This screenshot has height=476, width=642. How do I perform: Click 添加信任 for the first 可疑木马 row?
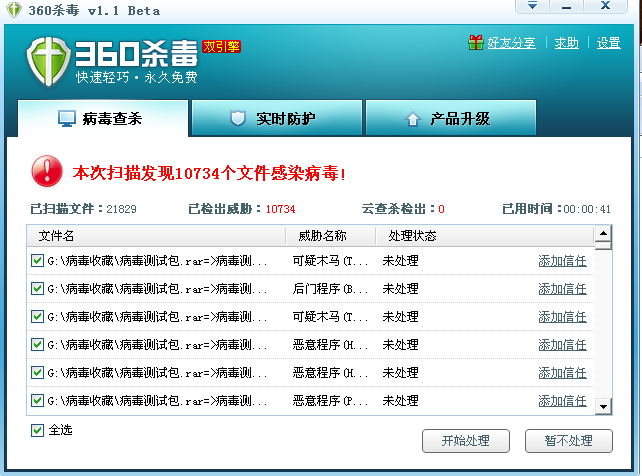point(562,261)
